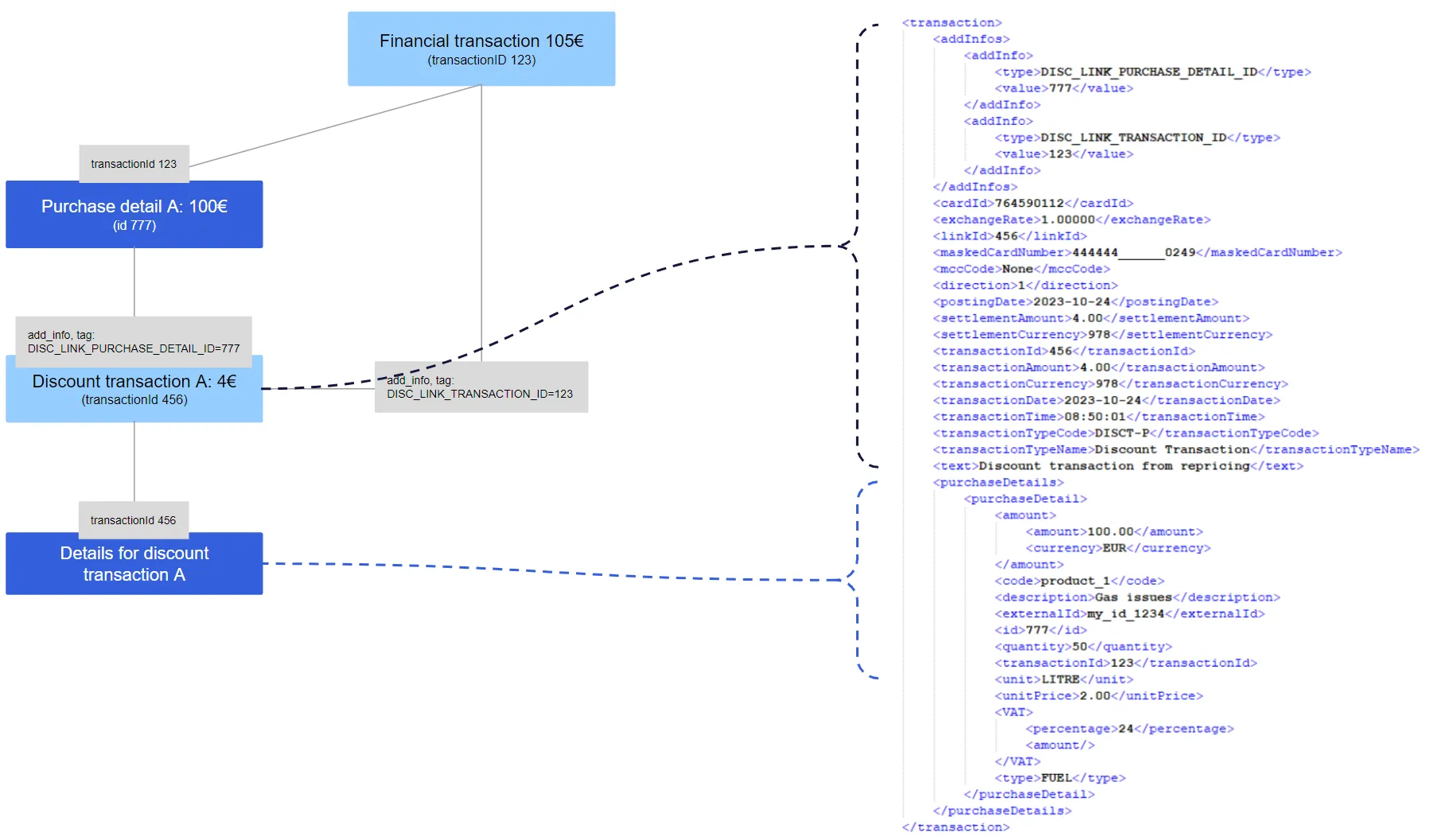Select the opening transaction XML tag

point(952,22)
